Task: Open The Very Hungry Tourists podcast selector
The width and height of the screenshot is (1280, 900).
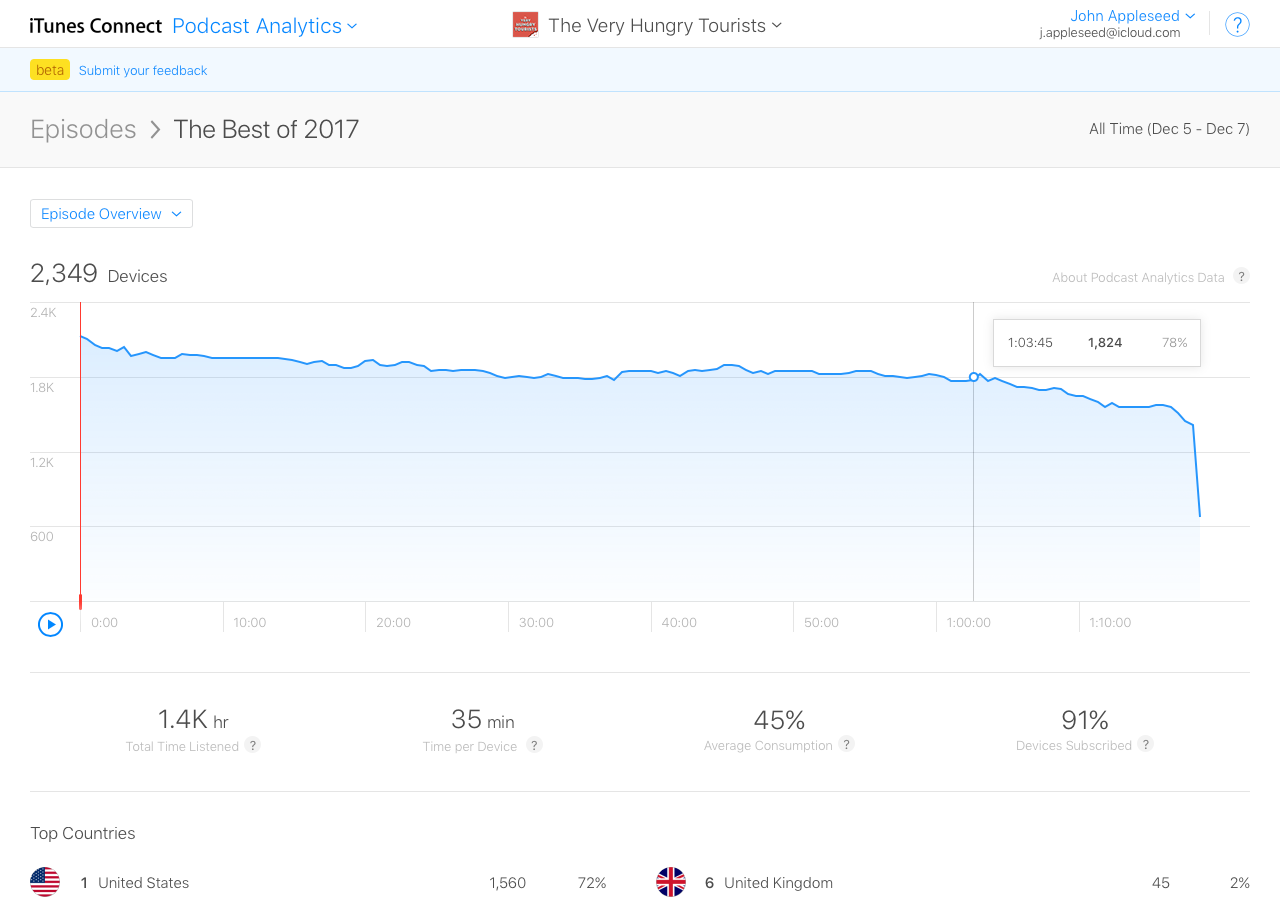Action: coord(665,26)
